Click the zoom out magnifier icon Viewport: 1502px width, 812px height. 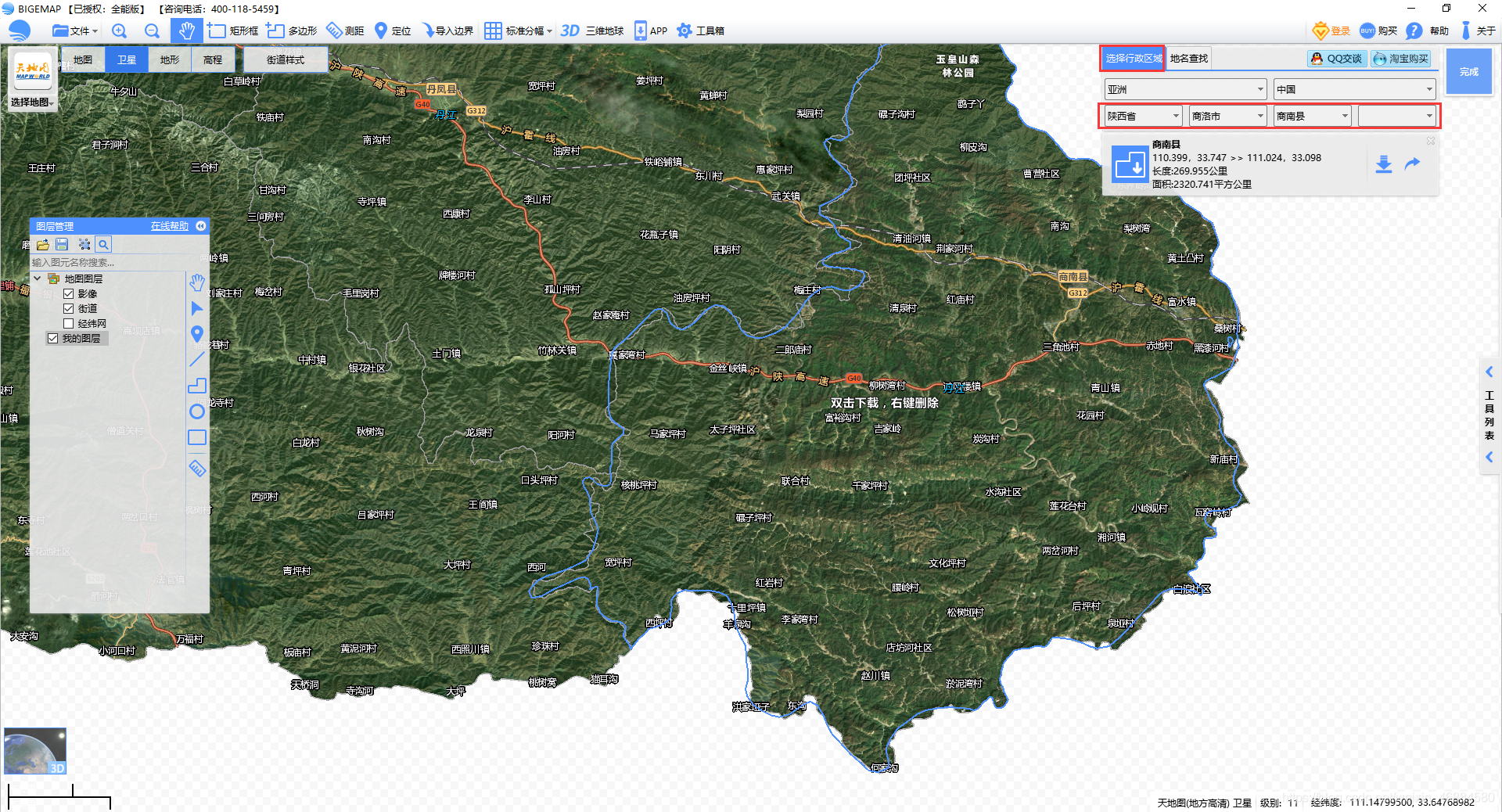click(x=152, y=31)
